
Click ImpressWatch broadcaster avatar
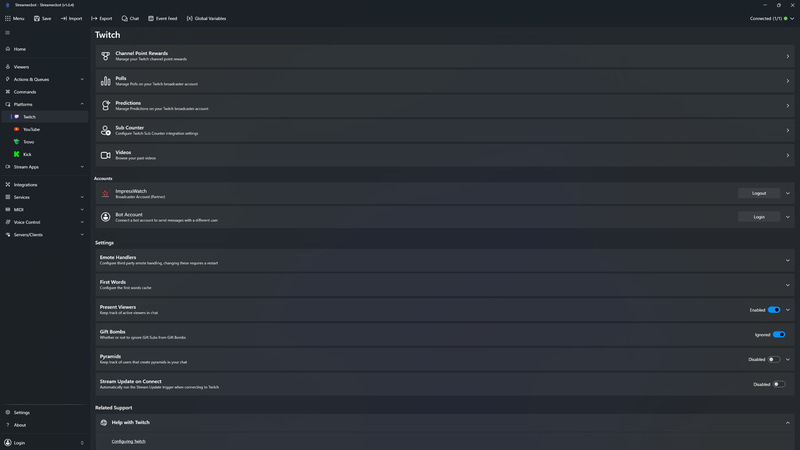106,193
